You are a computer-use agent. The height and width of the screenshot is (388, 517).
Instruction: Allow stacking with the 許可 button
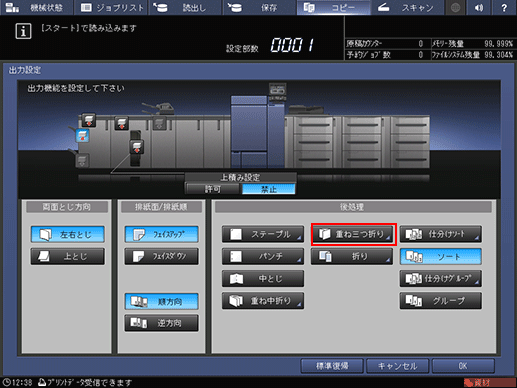pyautogui.click(x=213, y=189)
